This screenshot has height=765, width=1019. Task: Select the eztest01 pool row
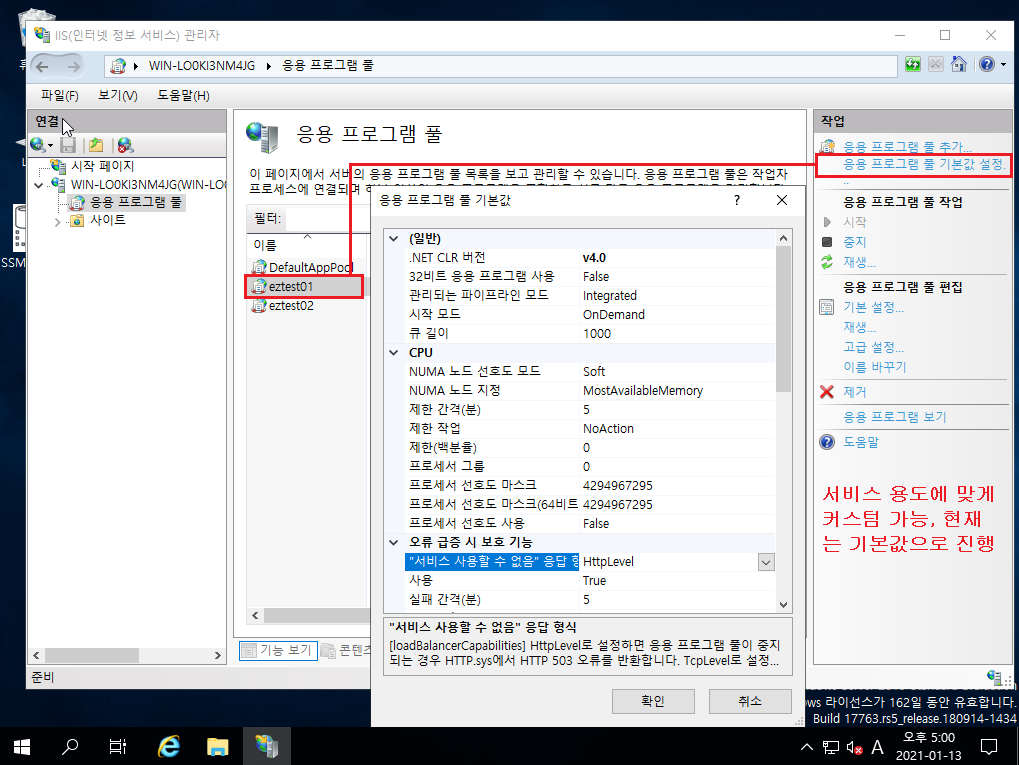coord(304,287)
